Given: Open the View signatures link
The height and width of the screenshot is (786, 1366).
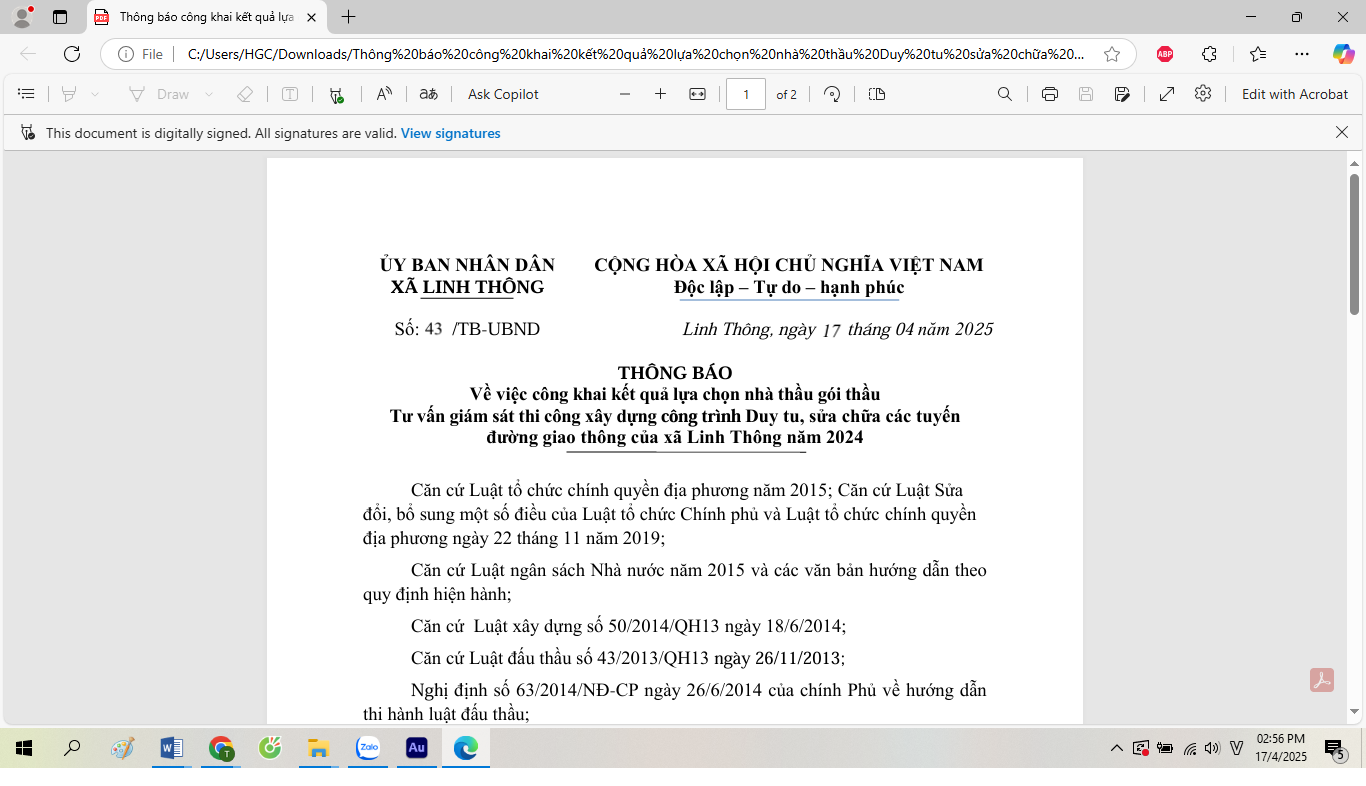Looking at the screenshot, I should pos(451,133).
